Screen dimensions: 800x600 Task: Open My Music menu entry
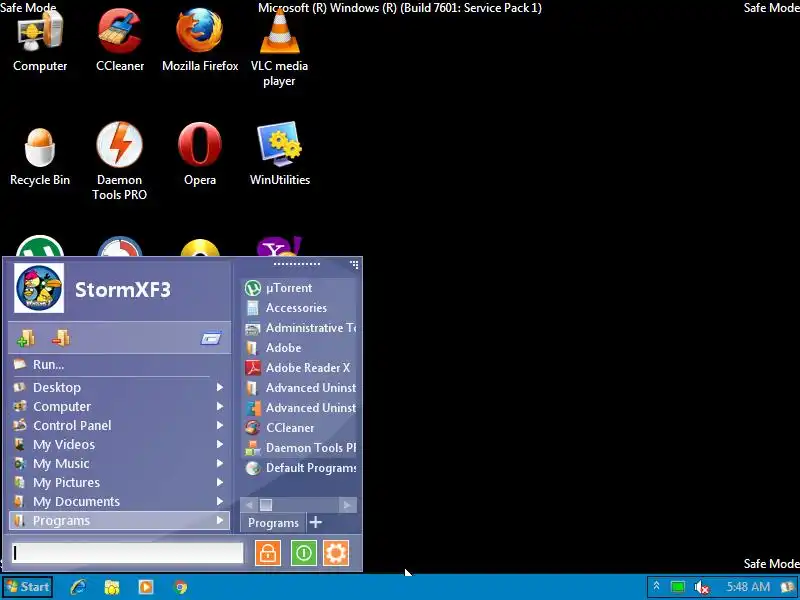click(x=119, y=464)
